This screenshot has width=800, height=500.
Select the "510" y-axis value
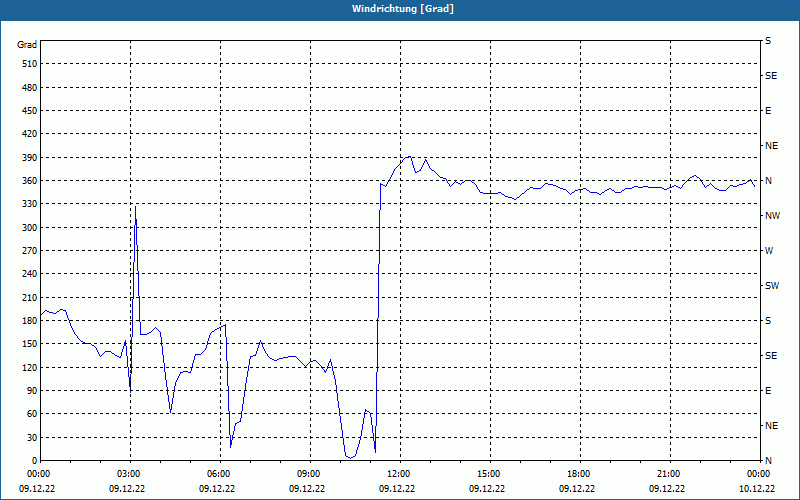click(30, 64)
